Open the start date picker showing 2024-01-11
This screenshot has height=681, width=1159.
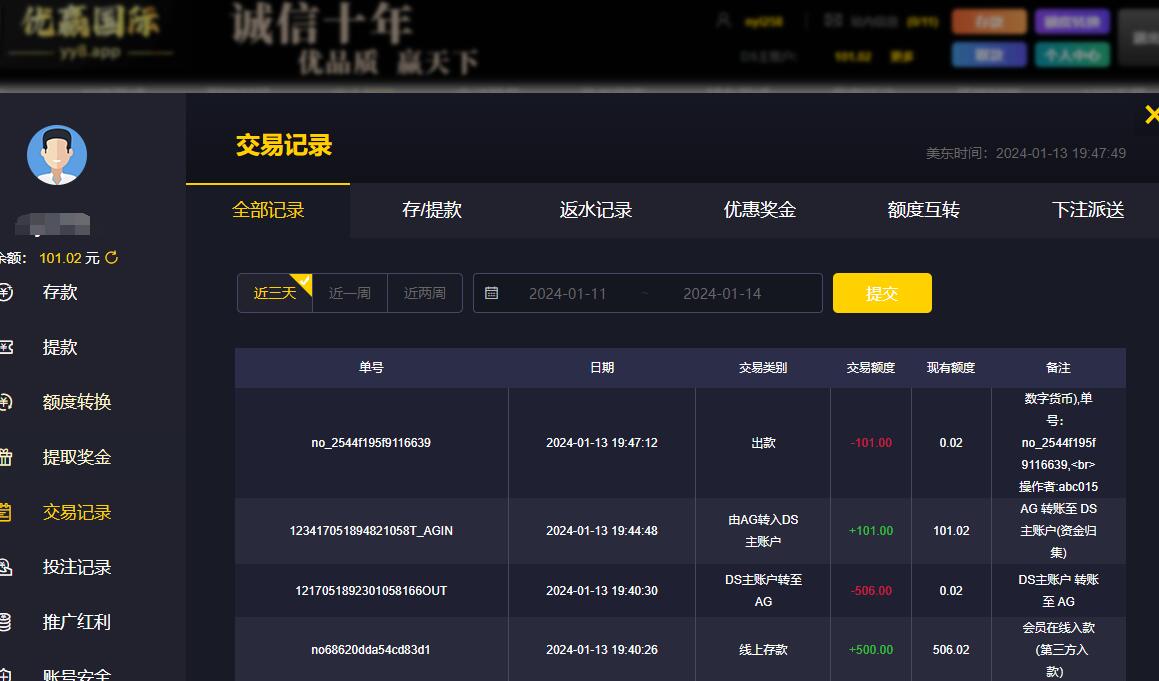click(567, 294)
